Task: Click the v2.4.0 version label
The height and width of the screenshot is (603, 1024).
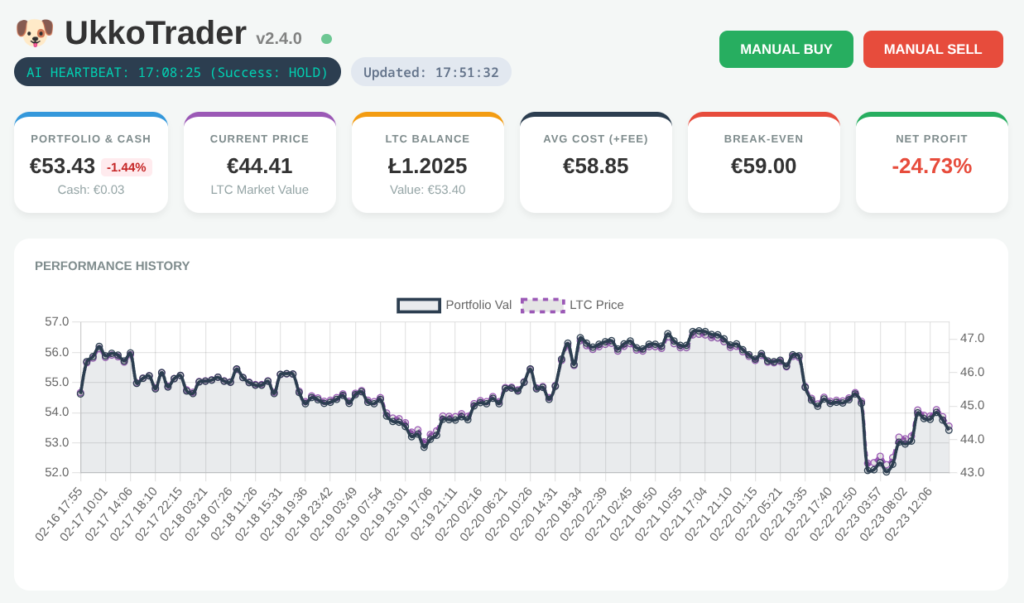Action: (x=278, y=37)
